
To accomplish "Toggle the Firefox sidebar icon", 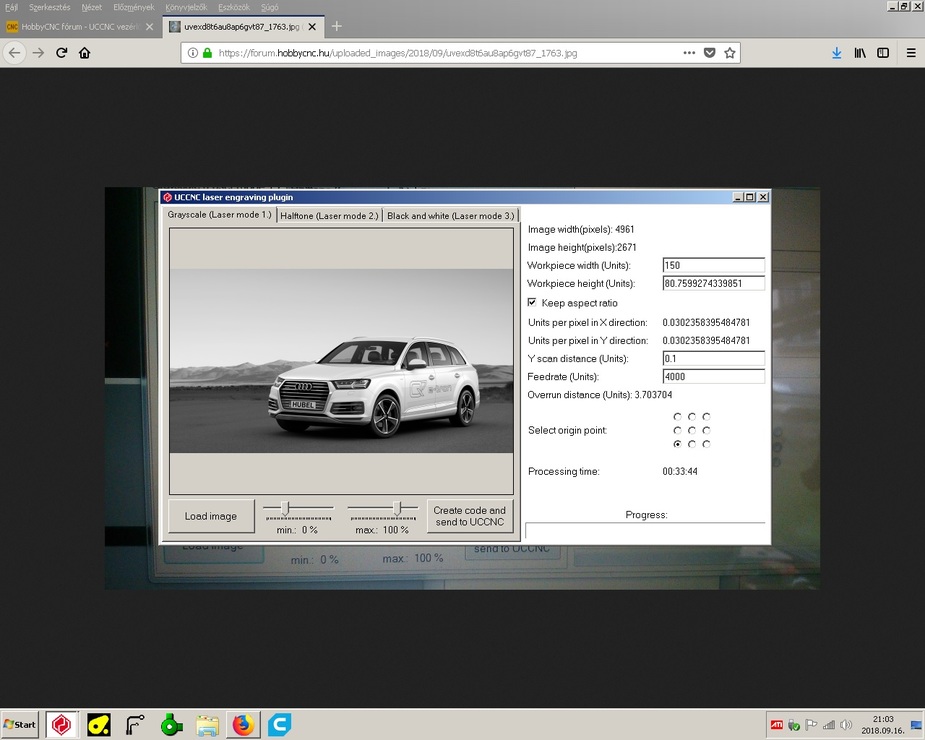I will 883,53.
